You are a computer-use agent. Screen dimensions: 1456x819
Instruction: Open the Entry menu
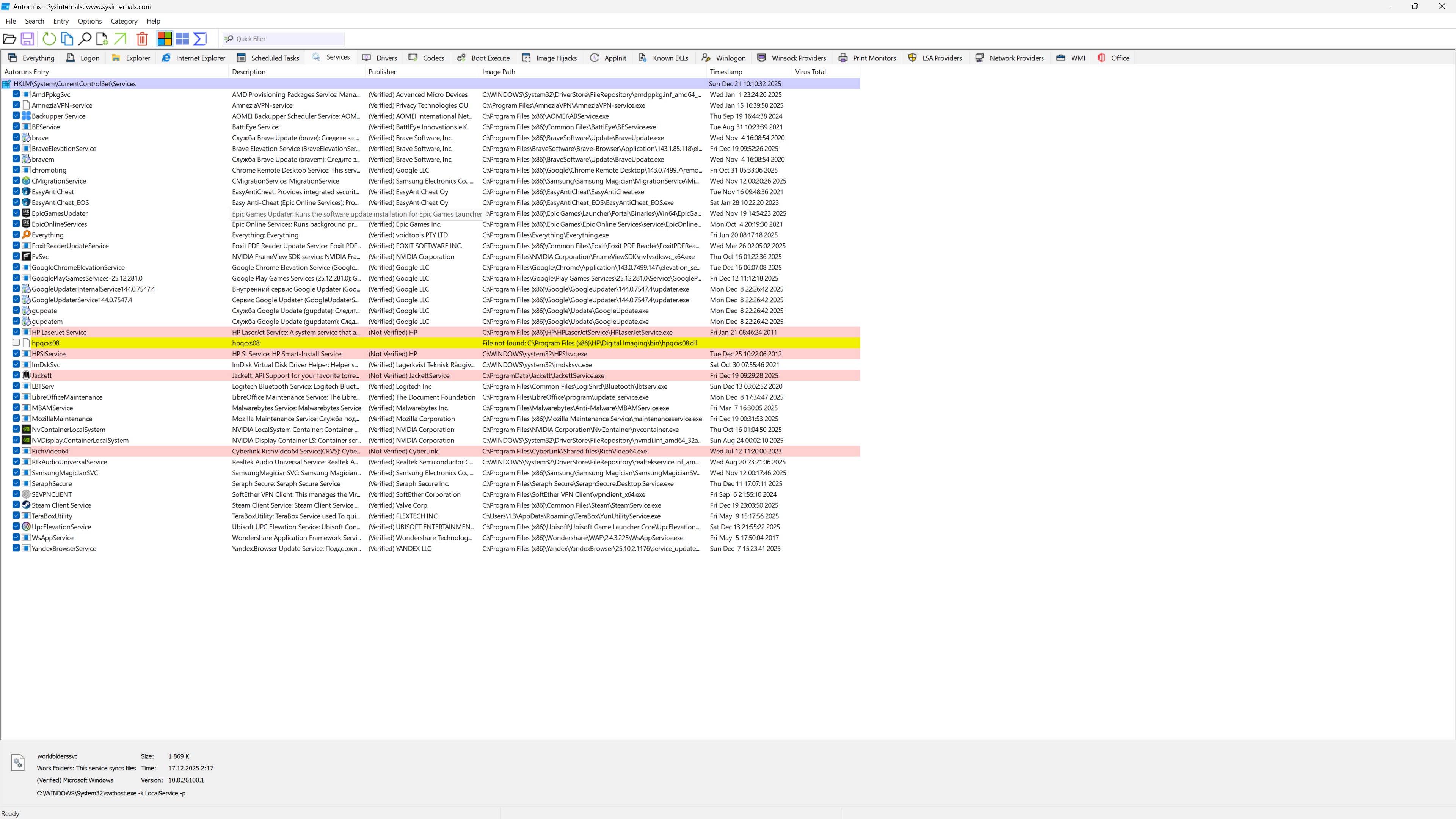(61, 21)
